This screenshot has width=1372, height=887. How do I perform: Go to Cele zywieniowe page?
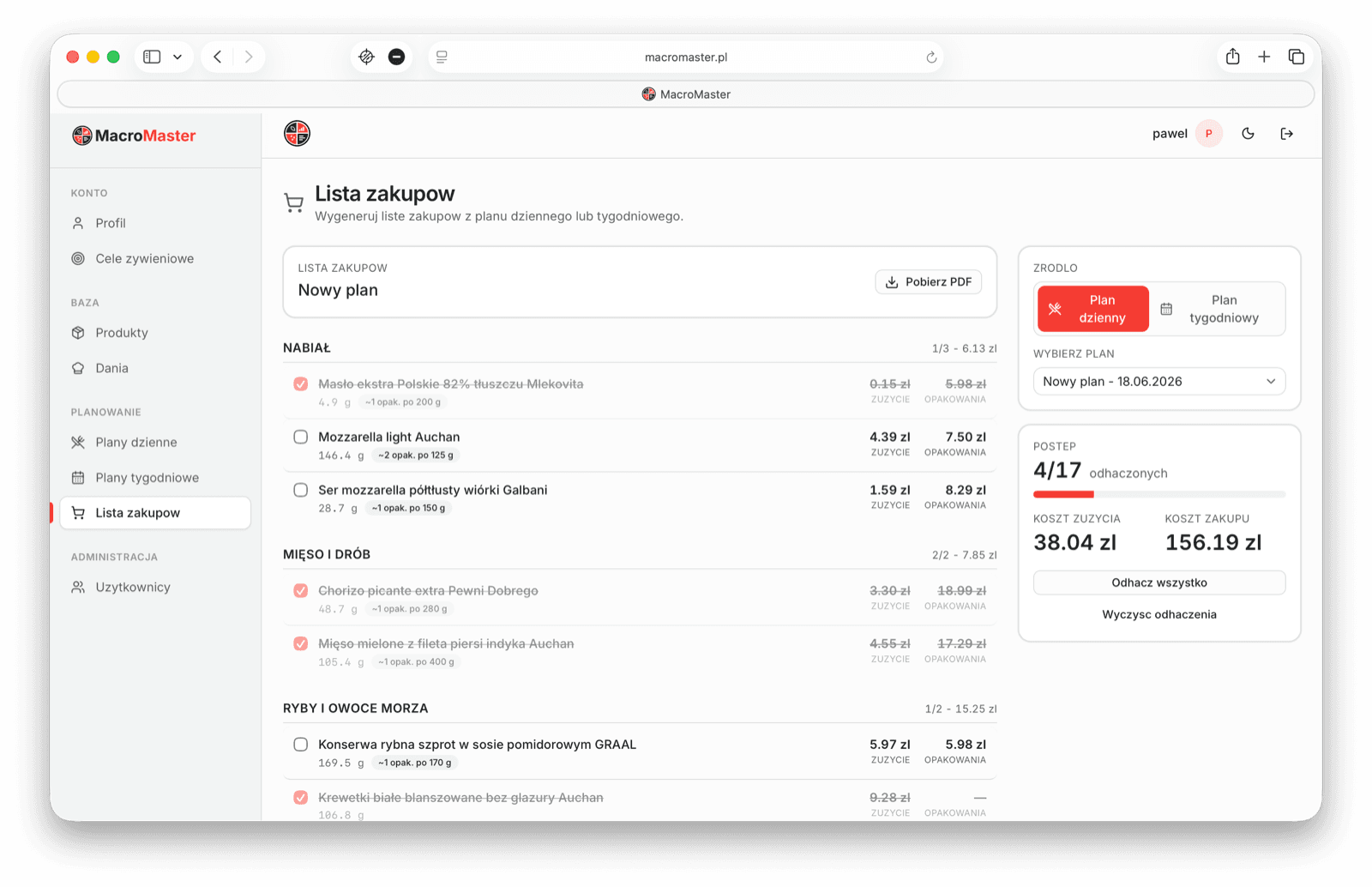[155, 258]
